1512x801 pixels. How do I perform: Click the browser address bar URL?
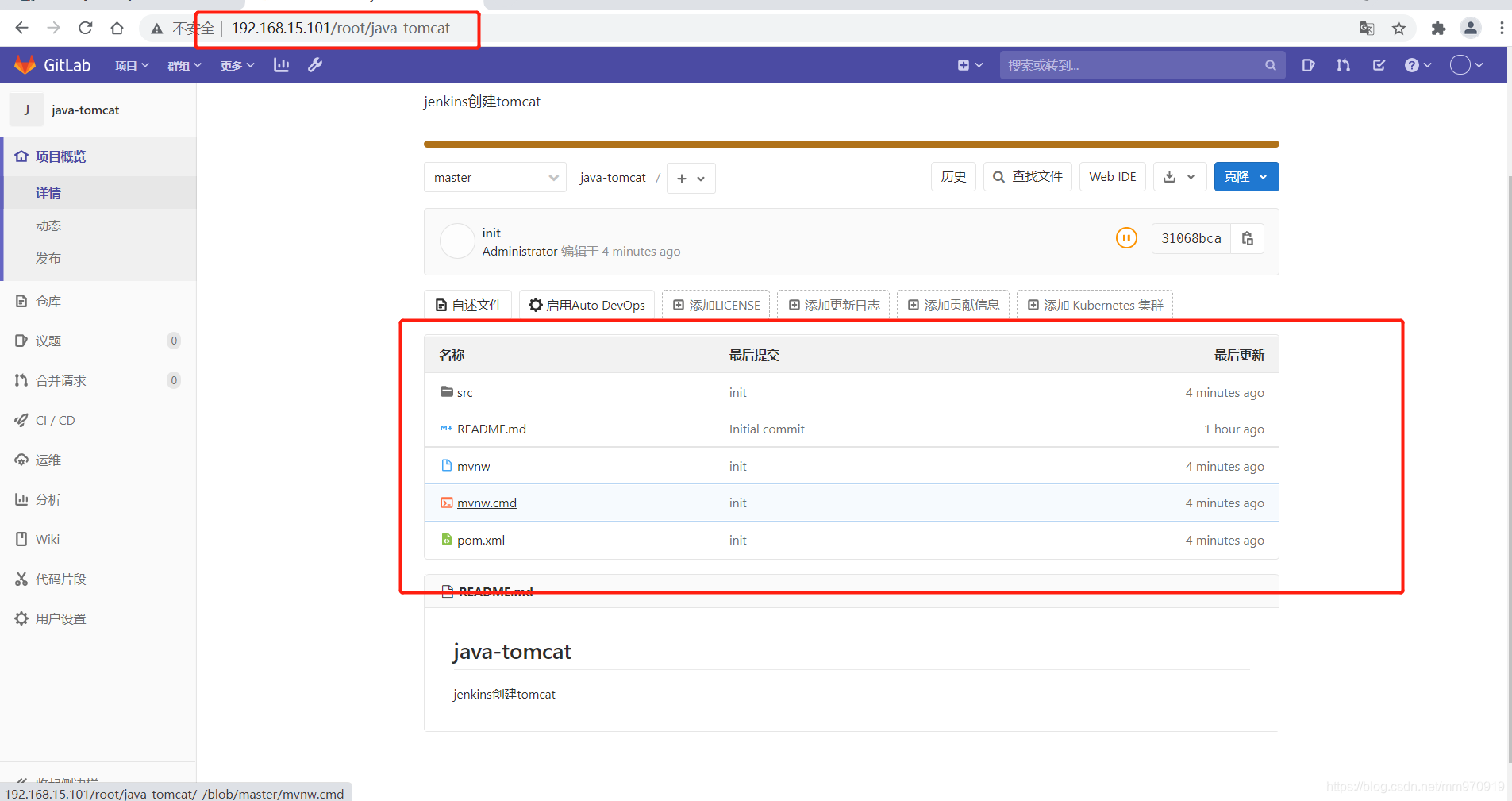[x=340, y=29]
